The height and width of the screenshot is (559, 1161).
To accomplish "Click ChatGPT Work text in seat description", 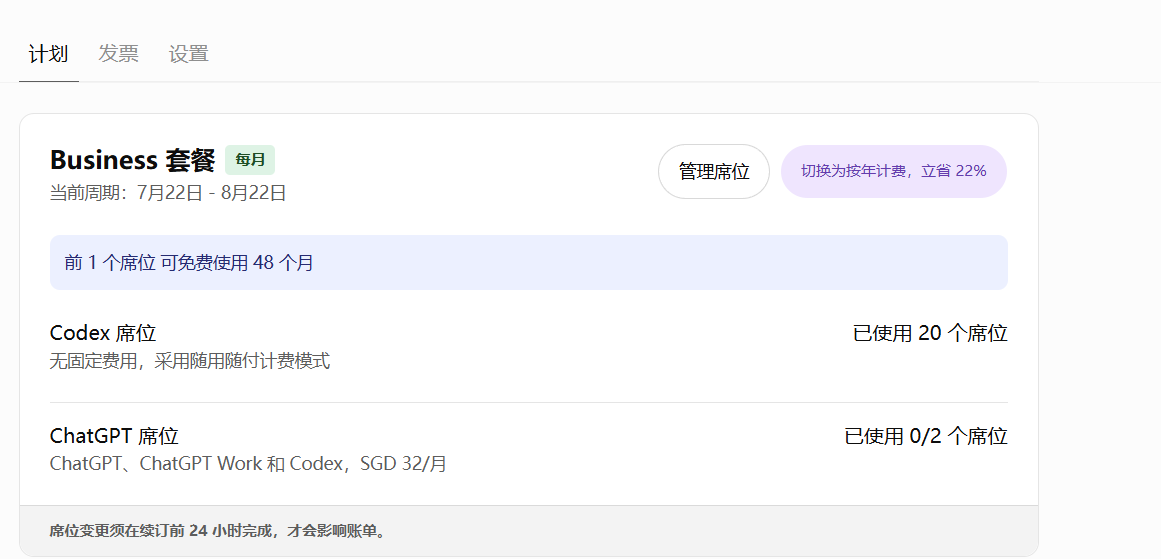I will coord(201,464).
